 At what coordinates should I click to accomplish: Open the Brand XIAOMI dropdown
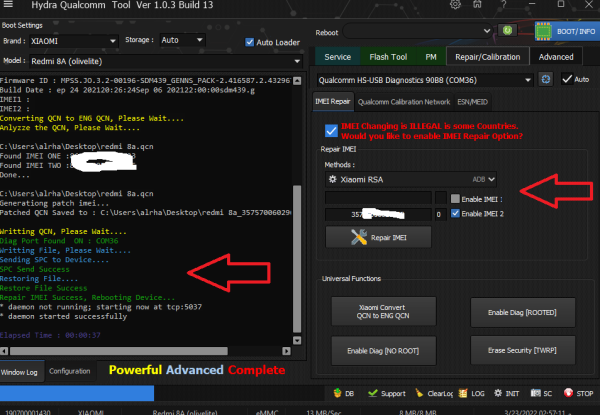coord(73,41)
